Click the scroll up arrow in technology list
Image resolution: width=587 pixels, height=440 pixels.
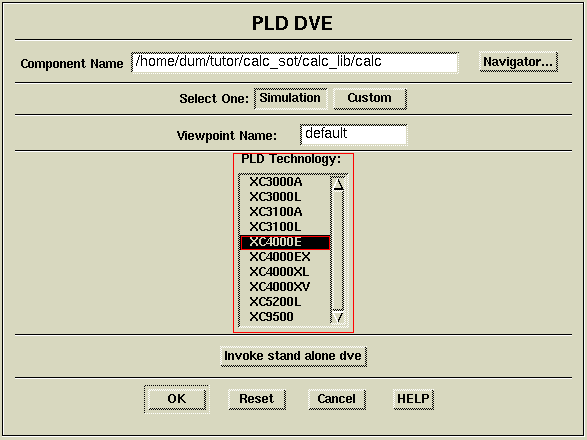338,184
